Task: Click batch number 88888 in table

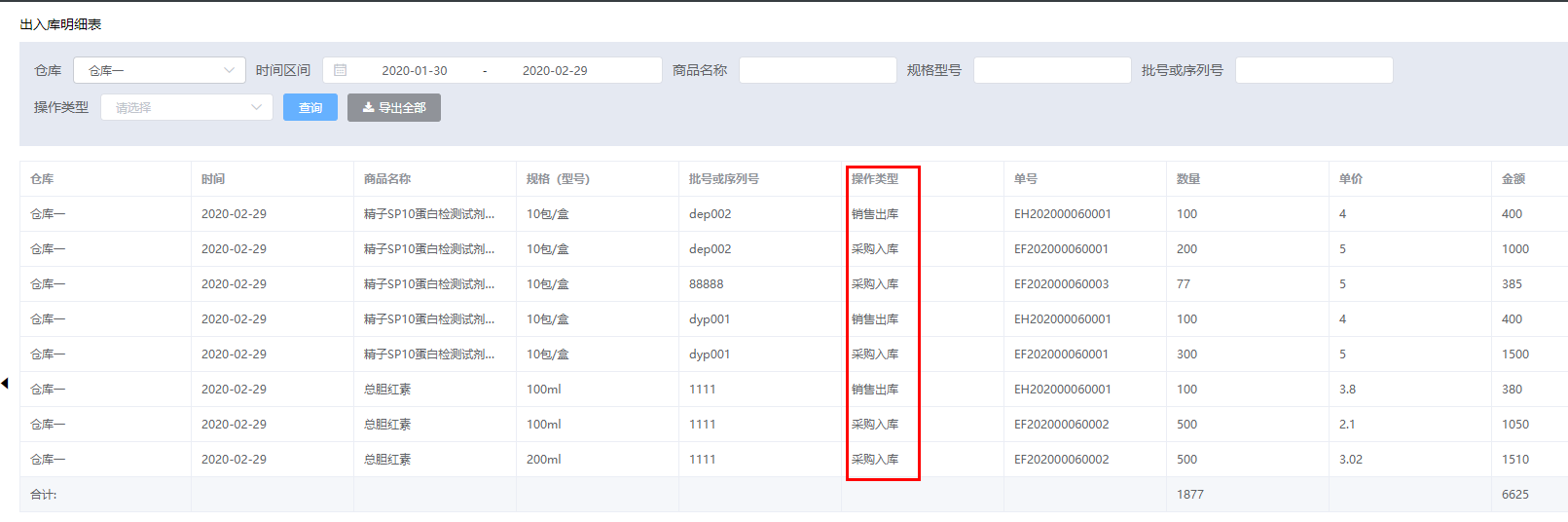Action: [x=706, y=284]
